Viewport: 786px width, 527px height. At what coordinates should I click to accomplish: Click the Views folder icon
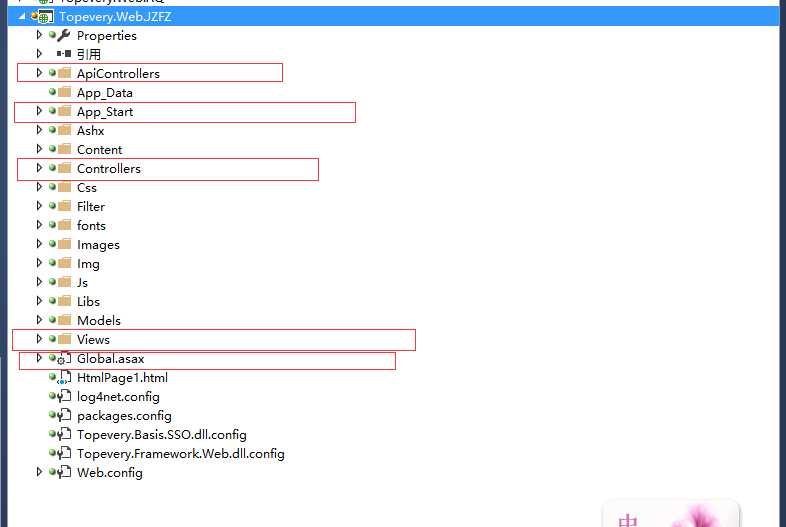(64, 339)
